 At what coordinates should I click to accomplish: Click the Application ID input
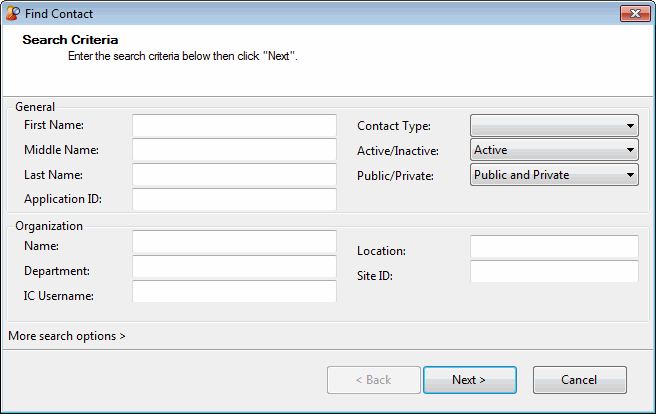click(x=234, y=199)
